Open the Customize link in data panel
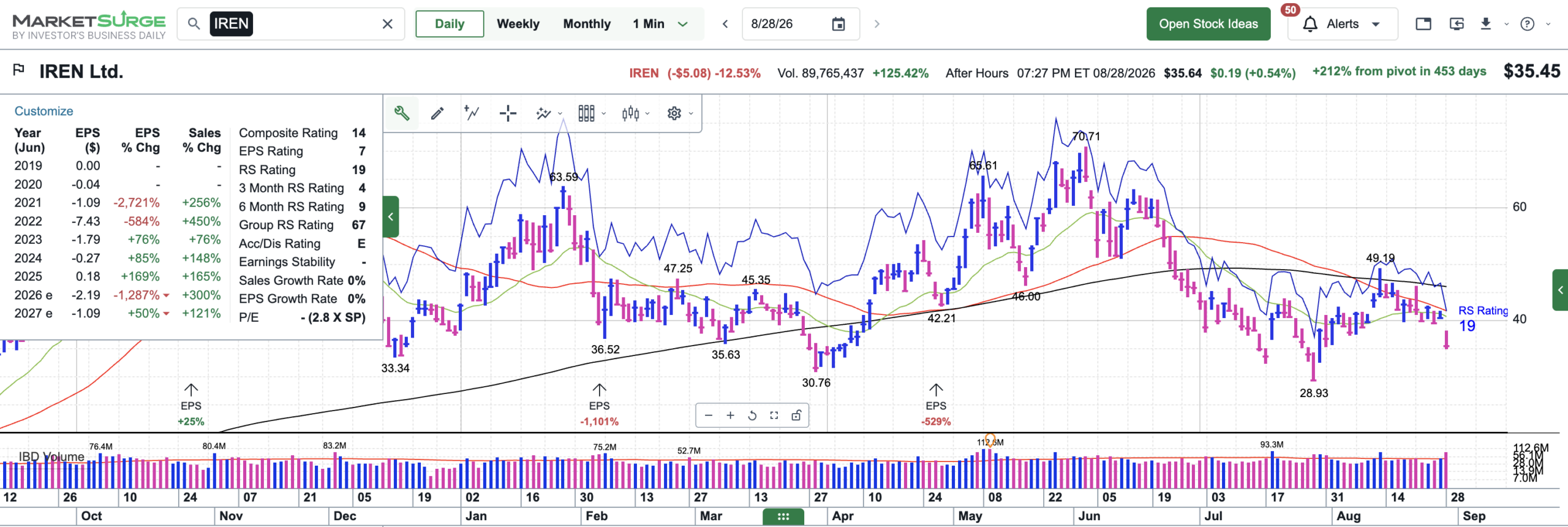The width and height of the screenshot is (1568, 527). pyautogui.click(x=43, y=111)
